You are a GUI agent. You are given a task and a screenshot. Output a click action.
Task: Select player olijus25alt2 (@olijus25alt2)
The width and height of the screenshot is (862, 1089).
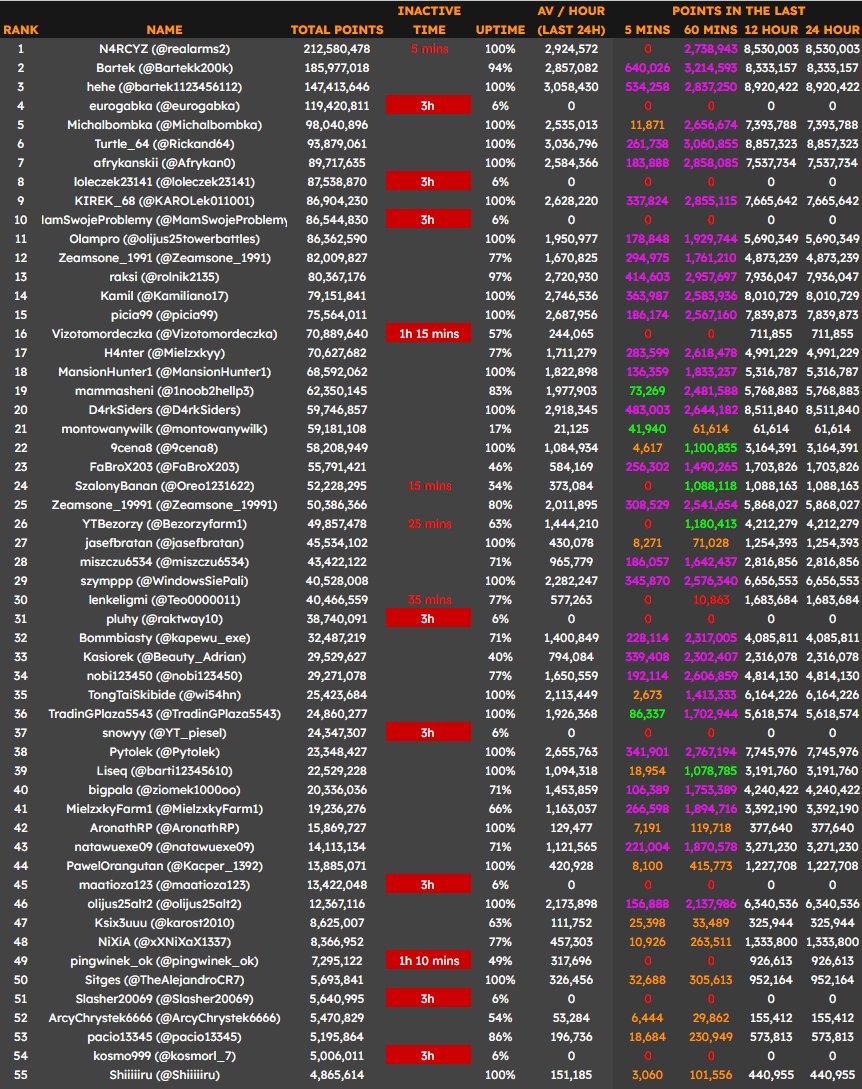pos(165,904)
